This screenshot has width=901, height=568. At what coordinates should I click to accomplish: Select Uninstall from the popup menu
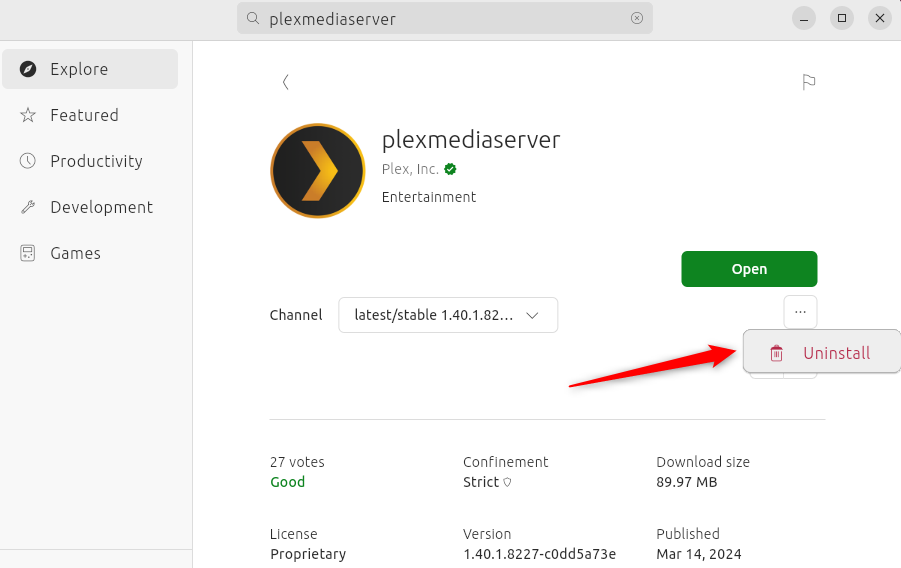coord(822,352)
